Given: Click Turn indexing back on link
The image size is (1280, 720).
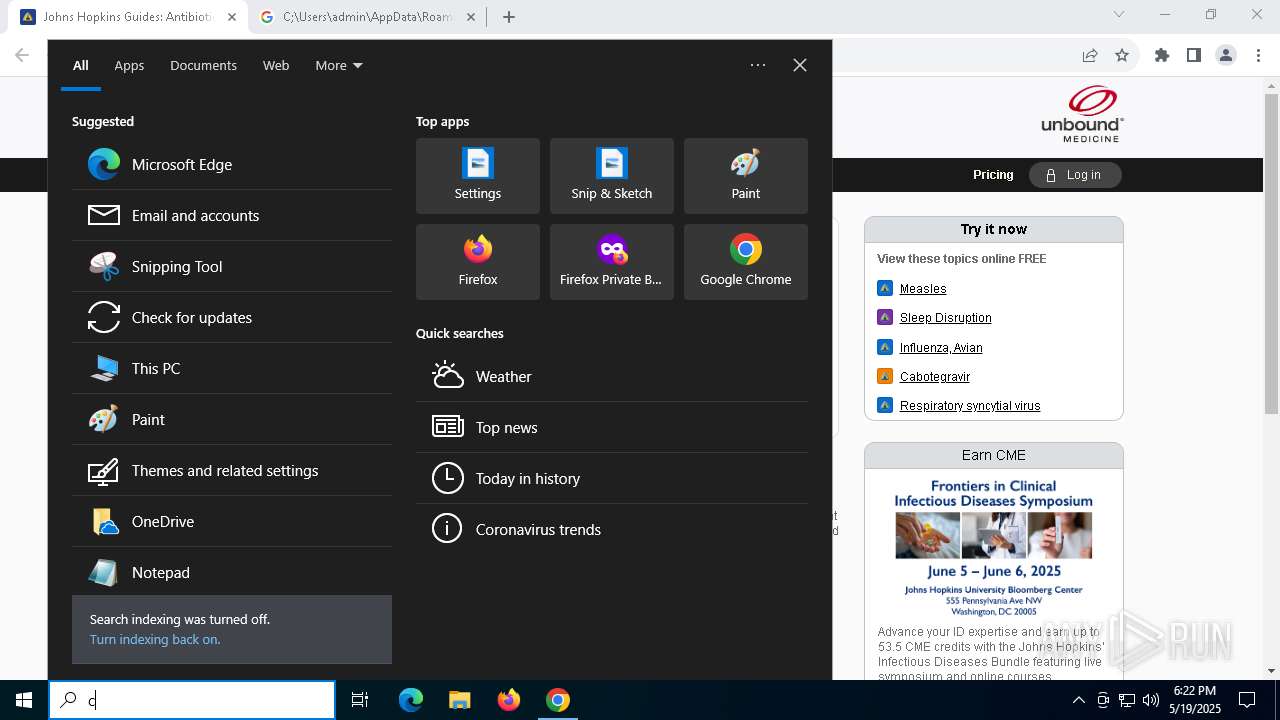Looking at the screenshot, I should (155, 639).
